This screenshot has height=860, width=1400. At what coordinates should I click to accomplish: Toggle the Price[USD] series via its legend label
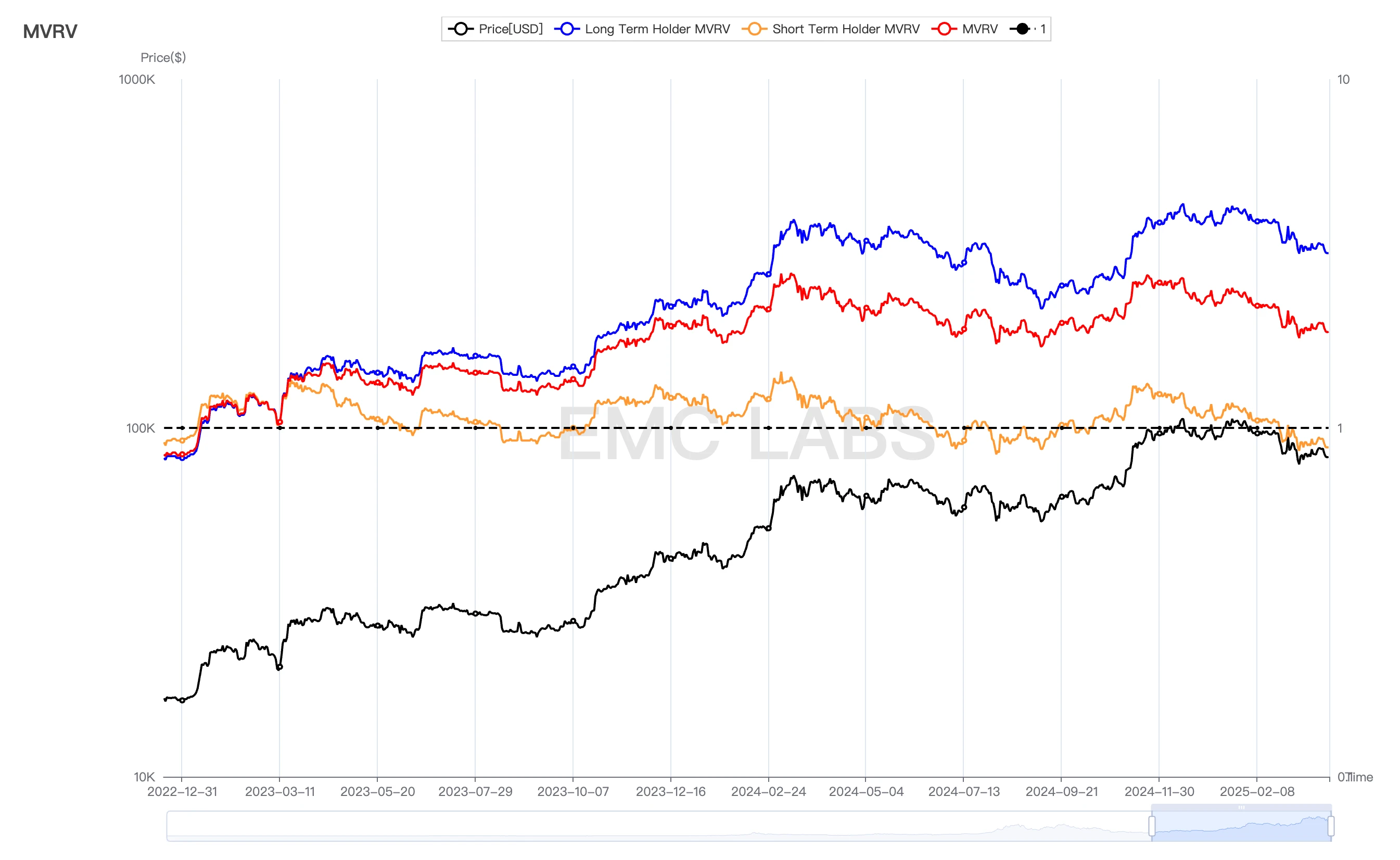click(x=511, y=29)
